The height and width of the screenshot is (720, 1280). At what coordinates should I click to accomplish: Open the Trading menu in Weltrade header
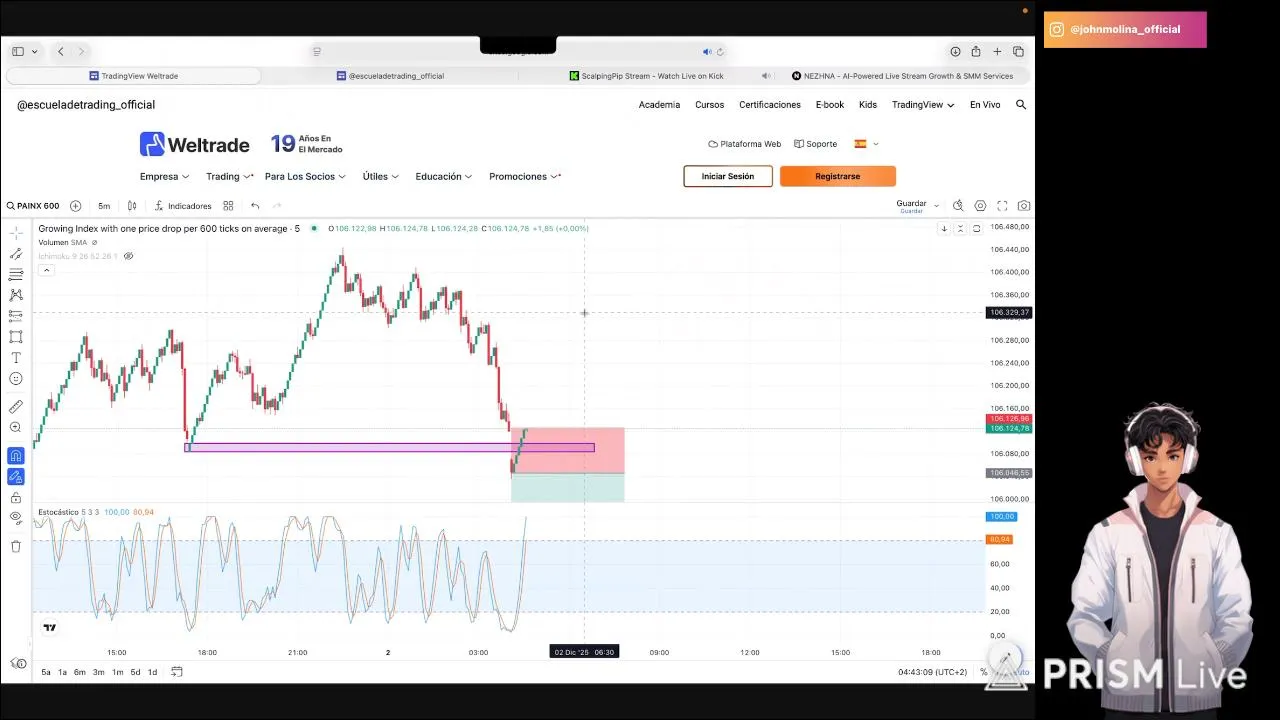229,177
